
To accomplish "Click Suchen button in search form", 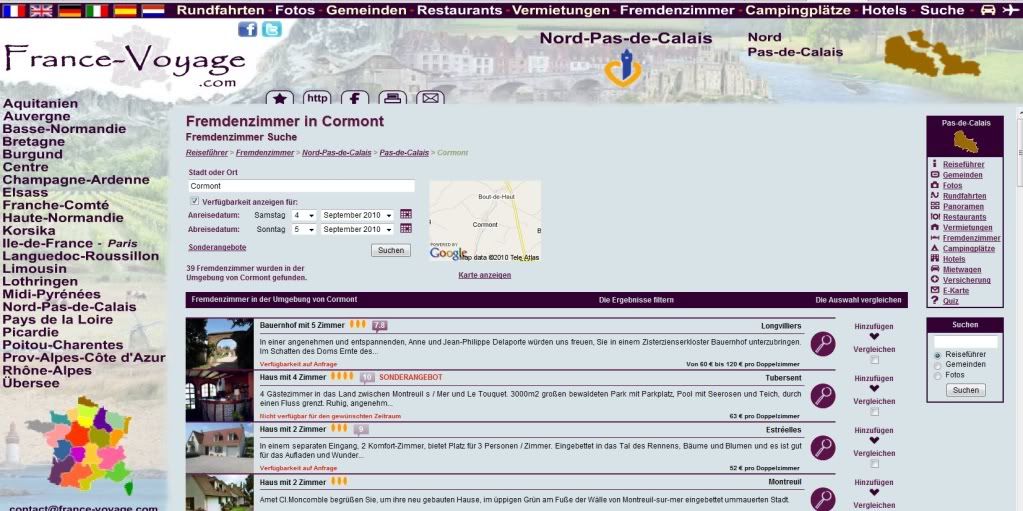I will click(x=391, y=250).
